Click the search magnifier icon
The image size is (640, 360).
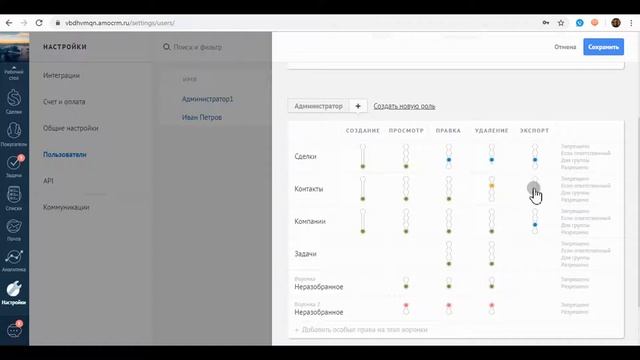coord(167,47)
